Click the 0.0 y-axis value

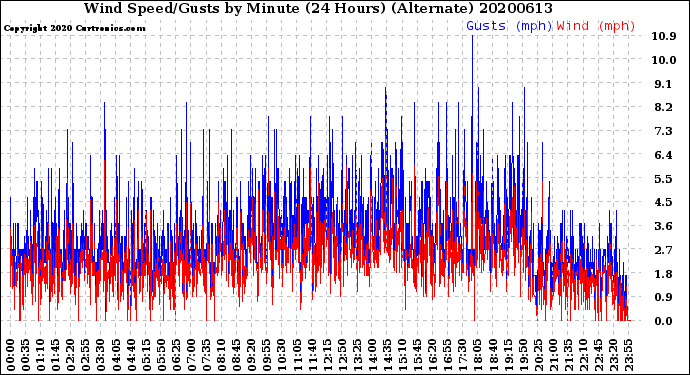[x=663, y=321]
